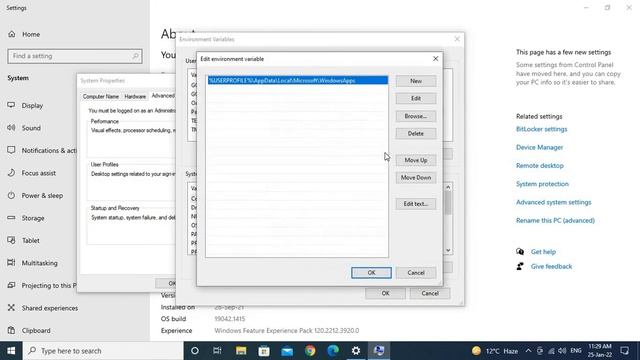This screenshot has width=640, height=360.
Task: Cancel the Edit environment variable dialog
Action: tap(416, 273)
